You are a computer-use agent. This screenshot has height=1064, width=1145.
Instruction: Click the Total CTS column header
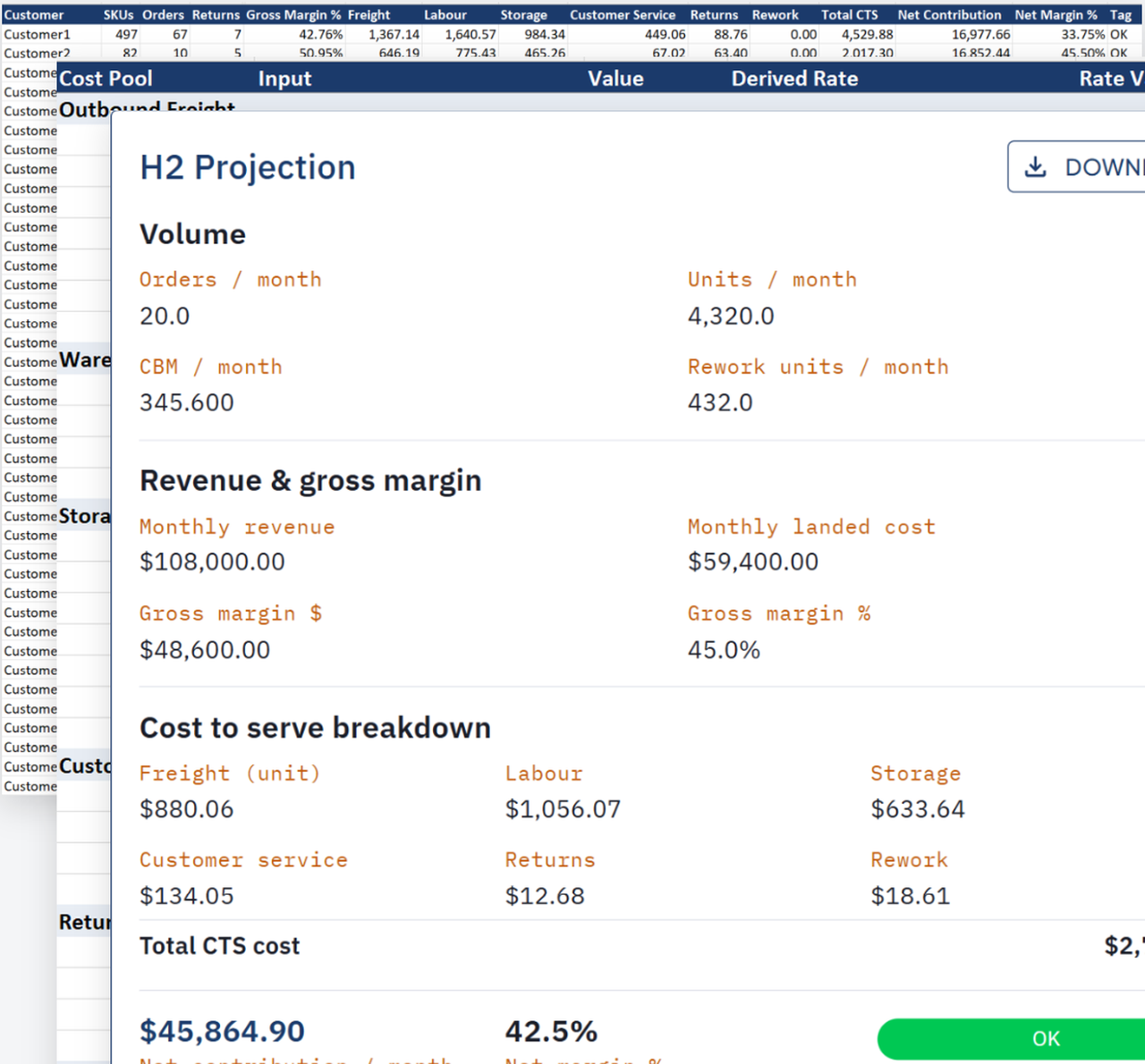point(849,14)
